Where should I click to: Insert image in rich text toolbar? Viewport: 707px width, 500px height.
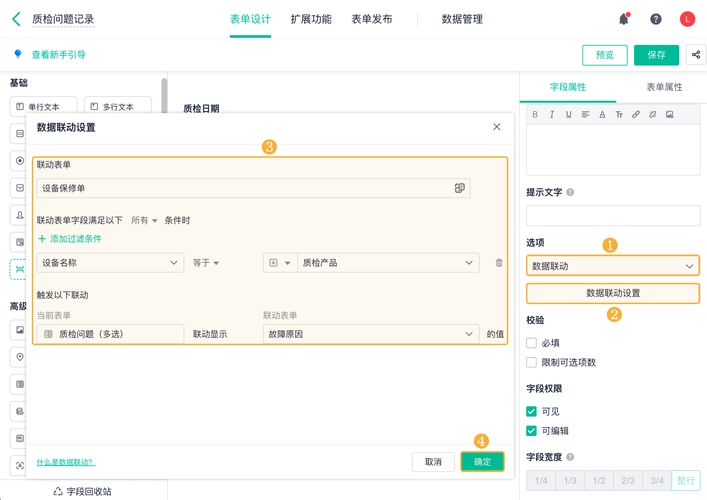[670, 115]
